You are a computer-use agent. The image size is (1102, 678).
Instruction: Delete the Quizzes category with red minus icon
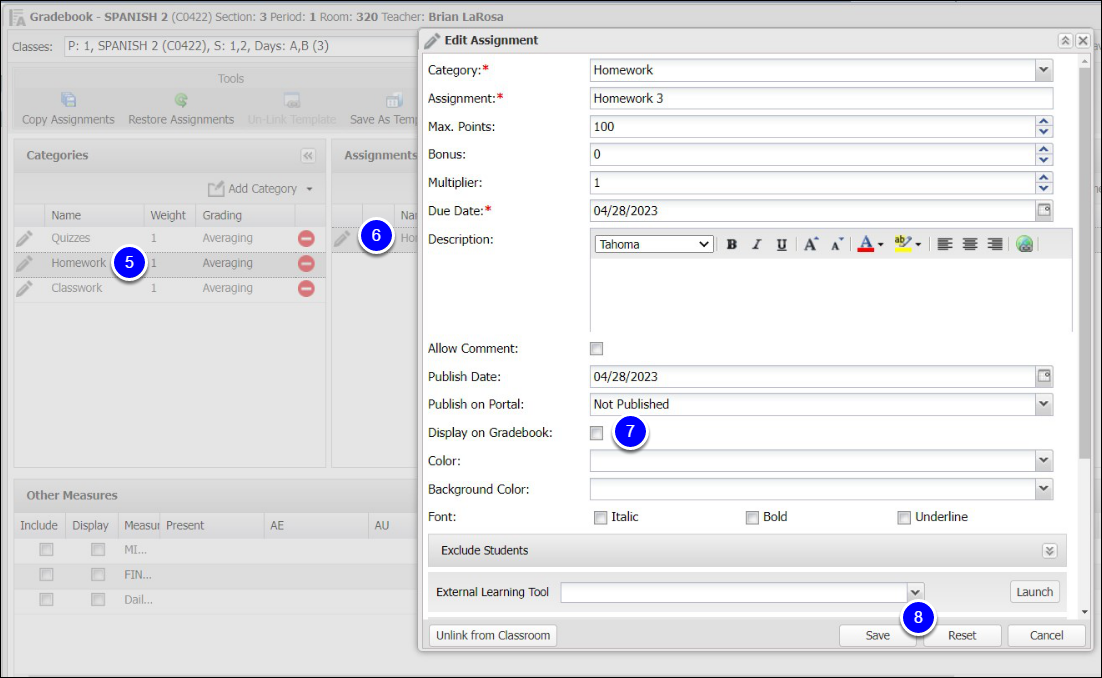pyautogui.click(x=306, y=239)
